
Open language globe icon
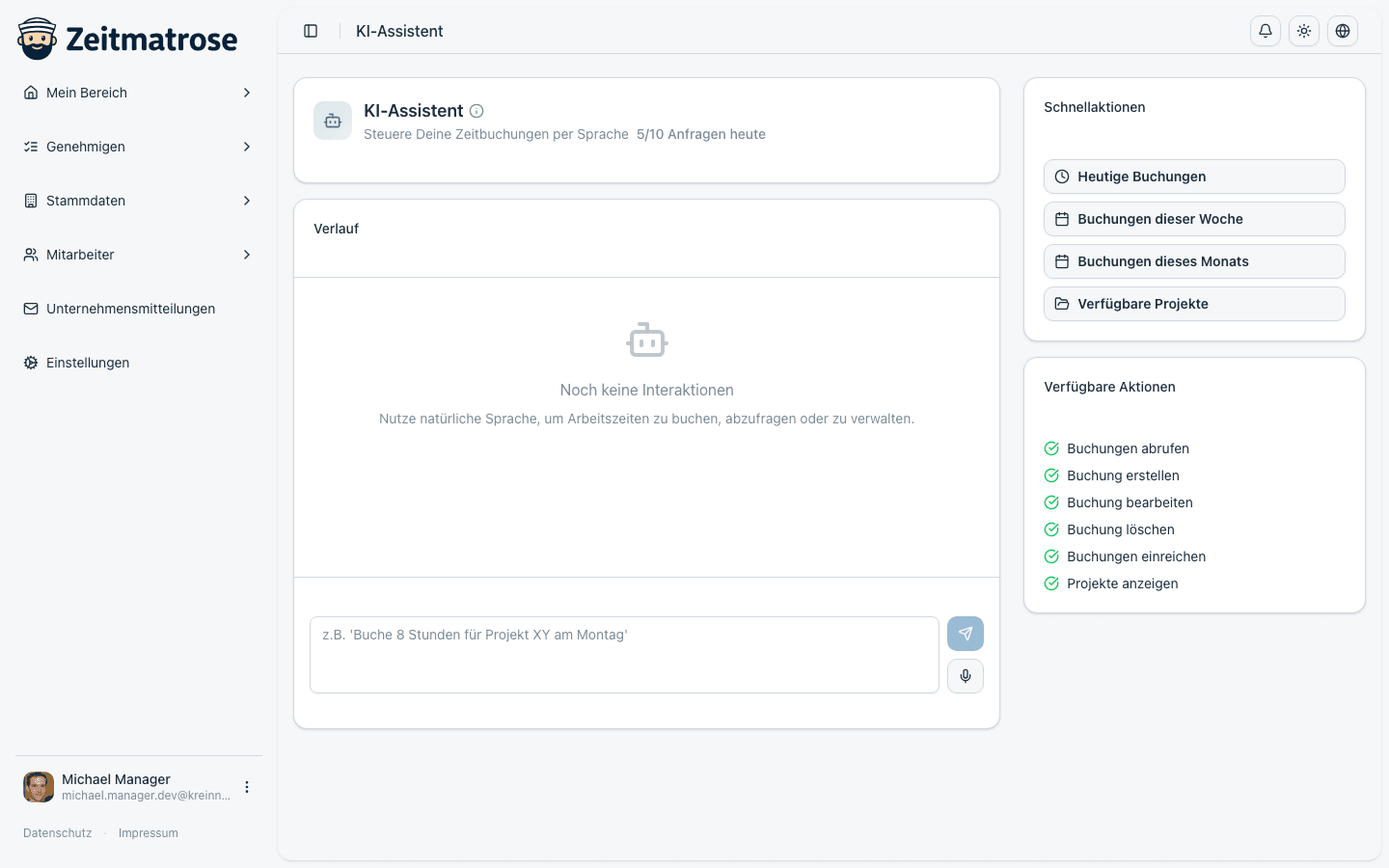[1343, 31]
